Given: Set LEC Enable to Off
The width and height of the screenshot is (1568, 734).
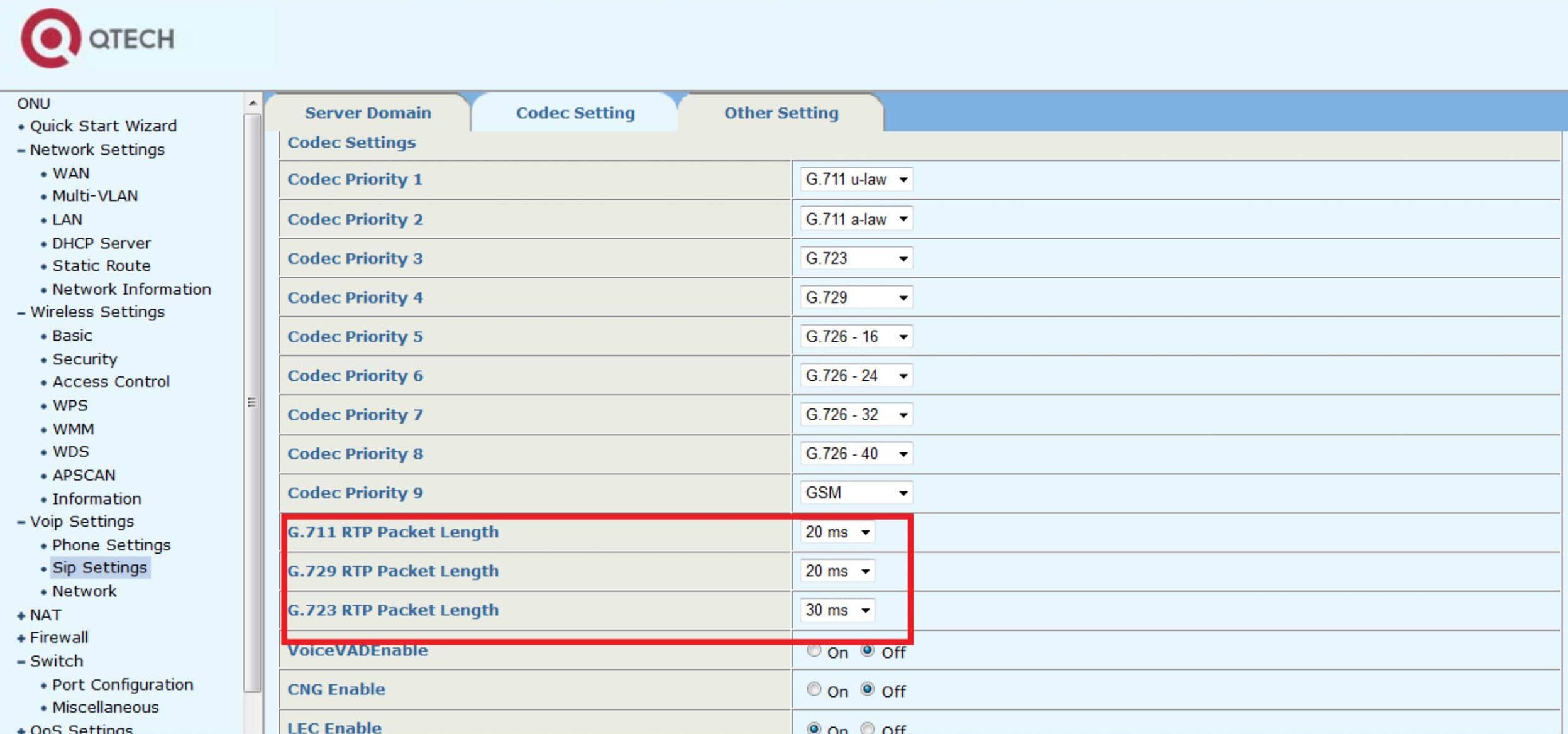Looking at the screenshot, I should coord(868,728).
